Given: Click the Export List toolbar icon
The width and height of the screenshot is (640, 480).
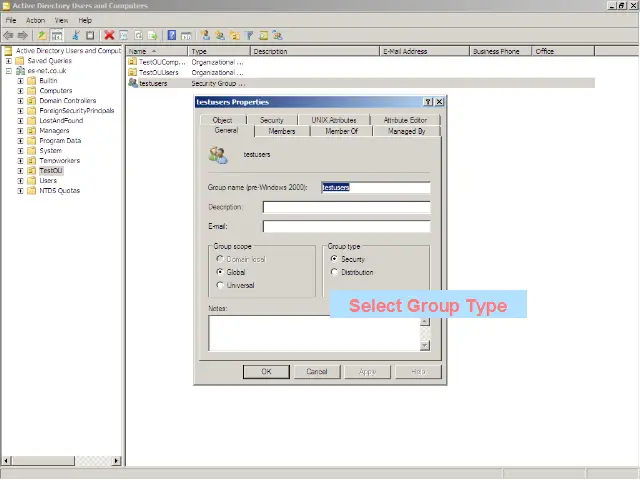Looking at the screenshot, I should tap(153, 36).
